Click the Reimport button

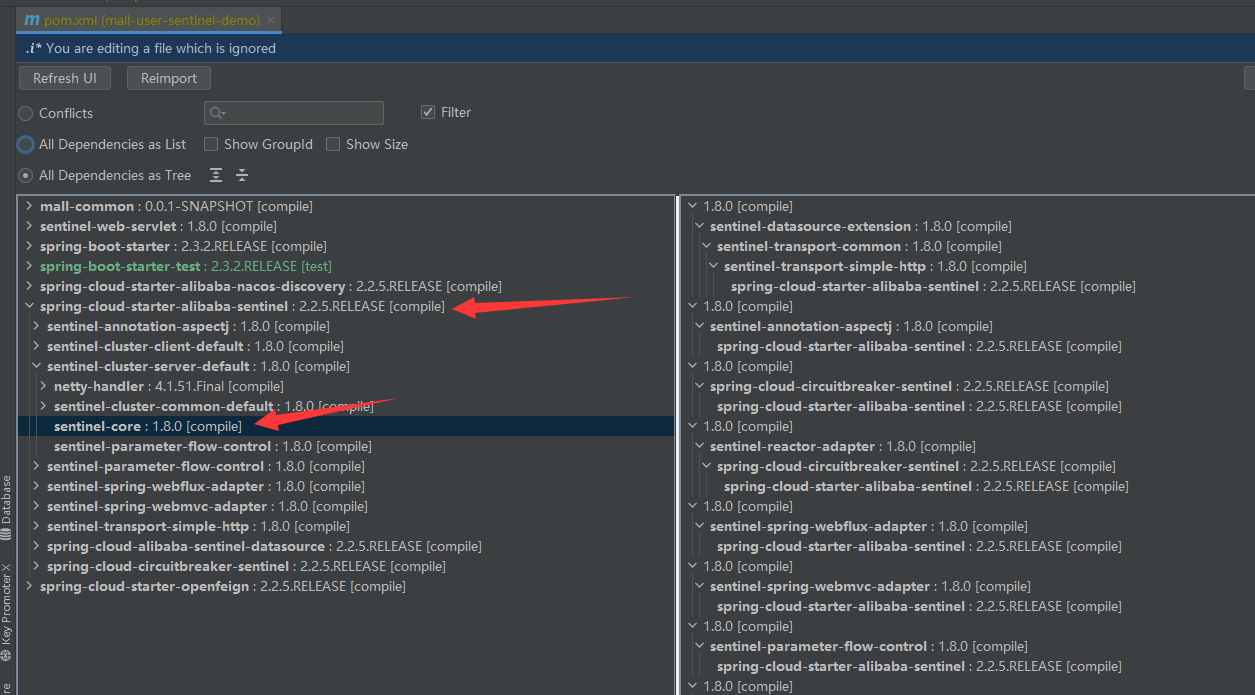click(x=169, y=78)
